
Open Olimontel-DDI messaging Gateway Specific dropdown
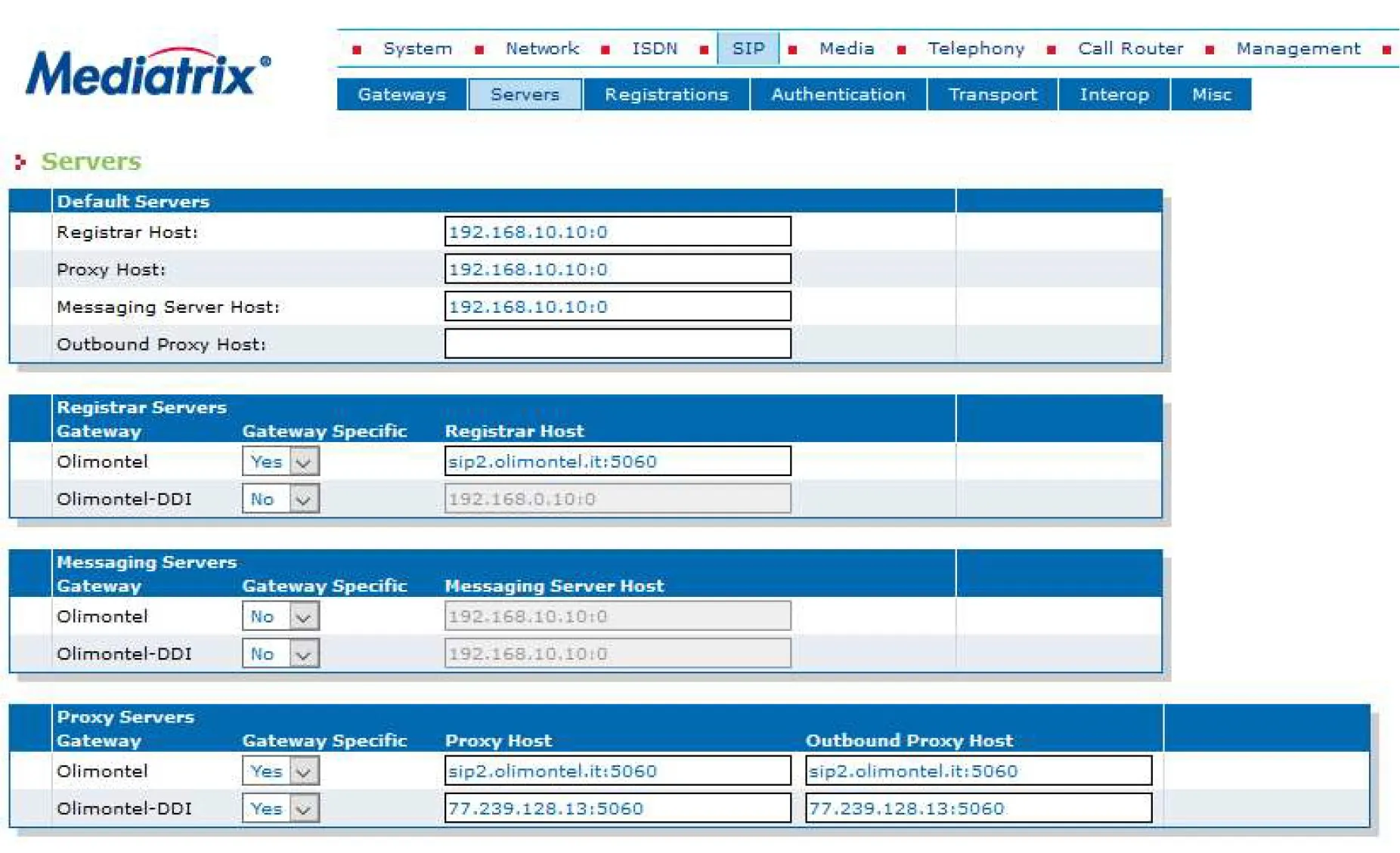point(280,654)
